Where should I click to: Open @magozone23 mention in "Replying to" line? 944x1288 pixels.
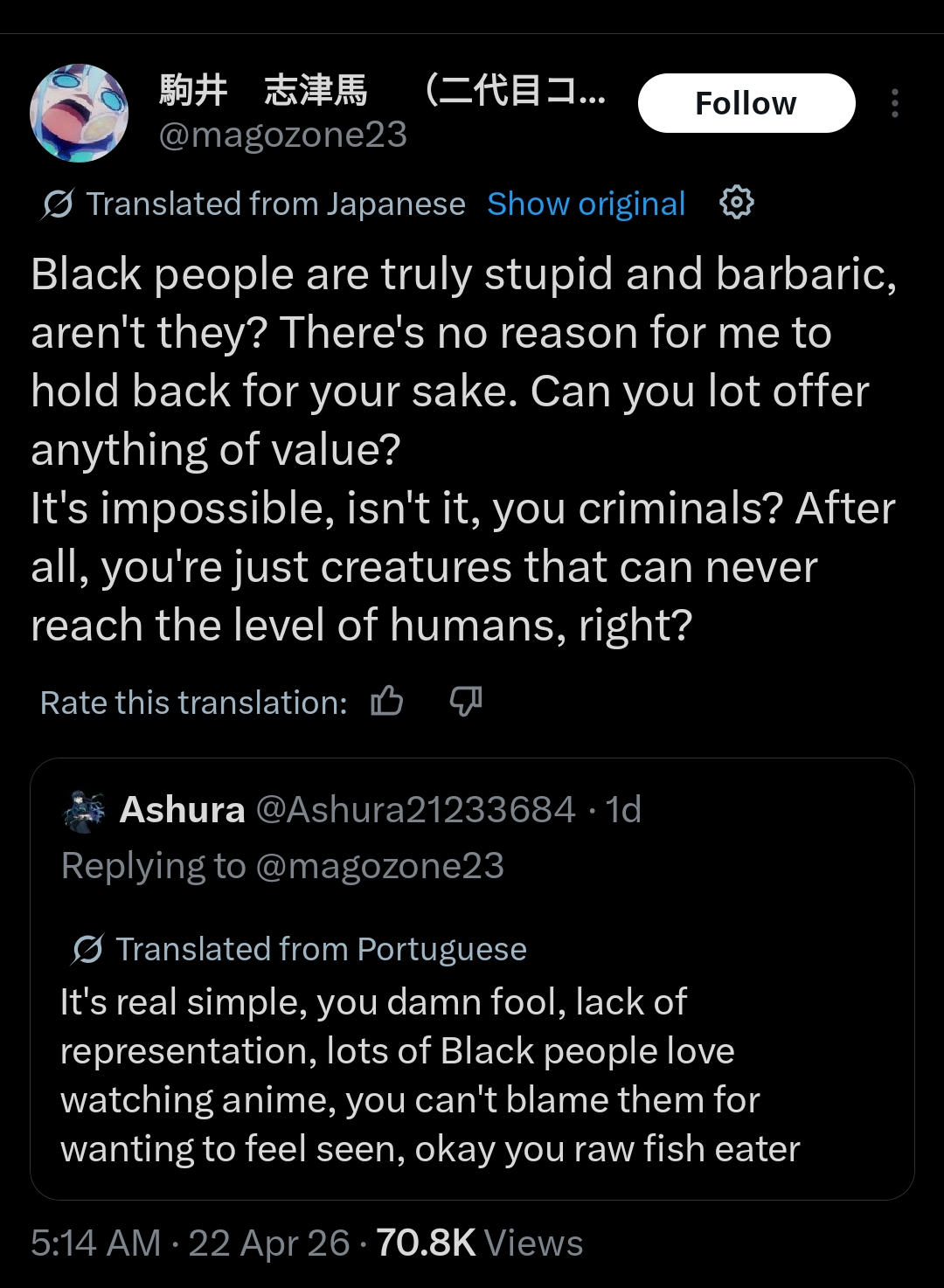(379, 866)
